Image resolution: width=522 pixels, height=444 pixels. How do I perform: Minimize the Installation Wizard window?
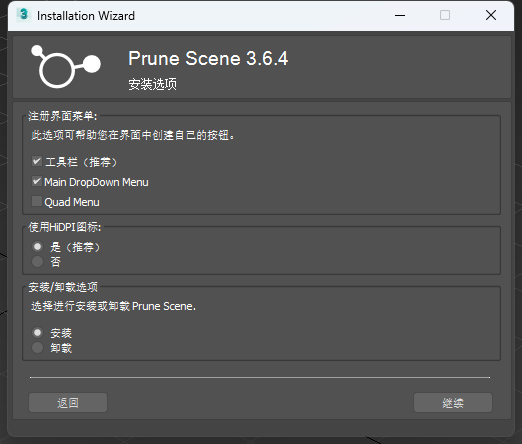coord(400,15)
